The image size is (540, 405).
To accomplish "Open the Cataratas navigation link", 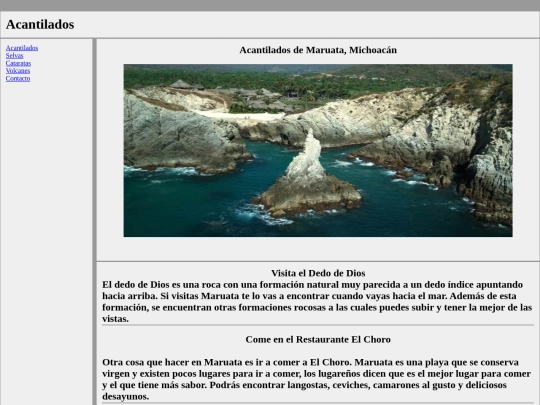I will point(18,63).
